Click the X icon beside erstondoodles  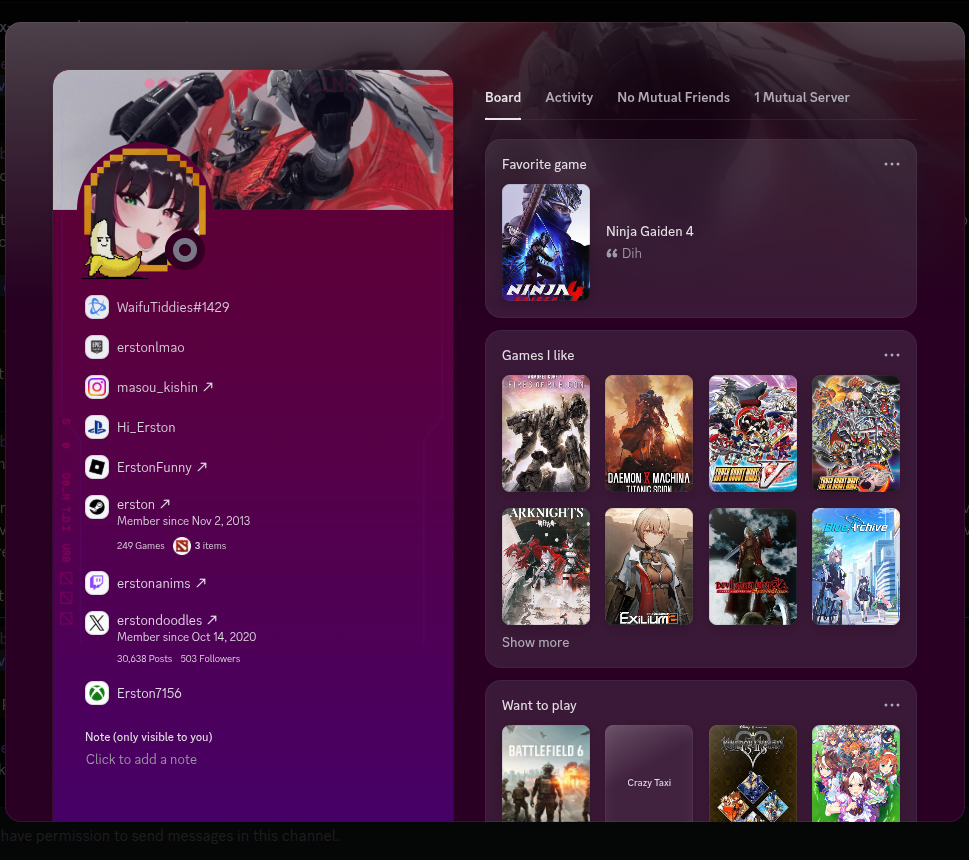pyautogui.click(x=97, y=623)
